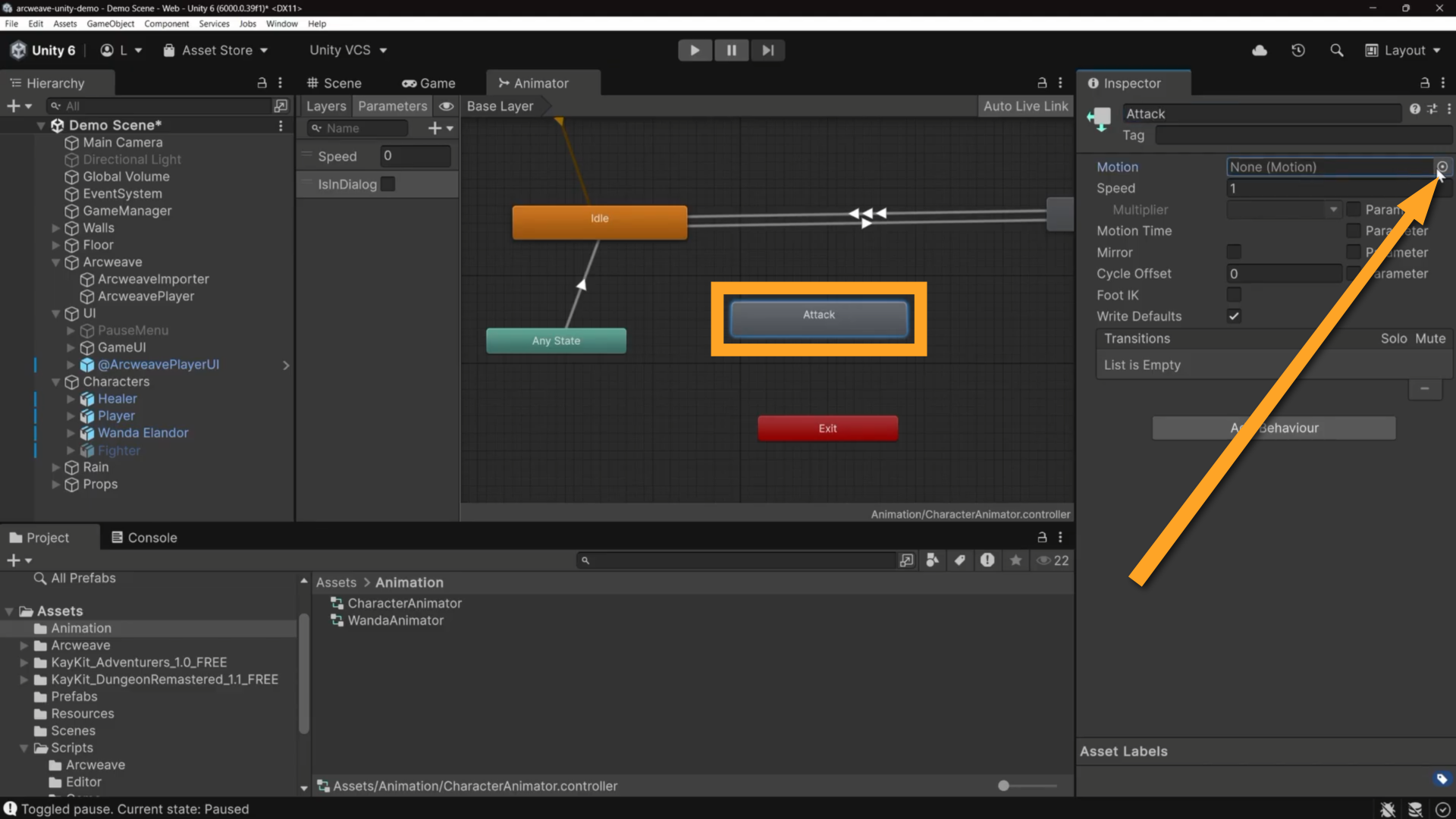Click the Search by Label icon in Project
The height and width of the screenshot is (819, 1456).
pos(959,560)
